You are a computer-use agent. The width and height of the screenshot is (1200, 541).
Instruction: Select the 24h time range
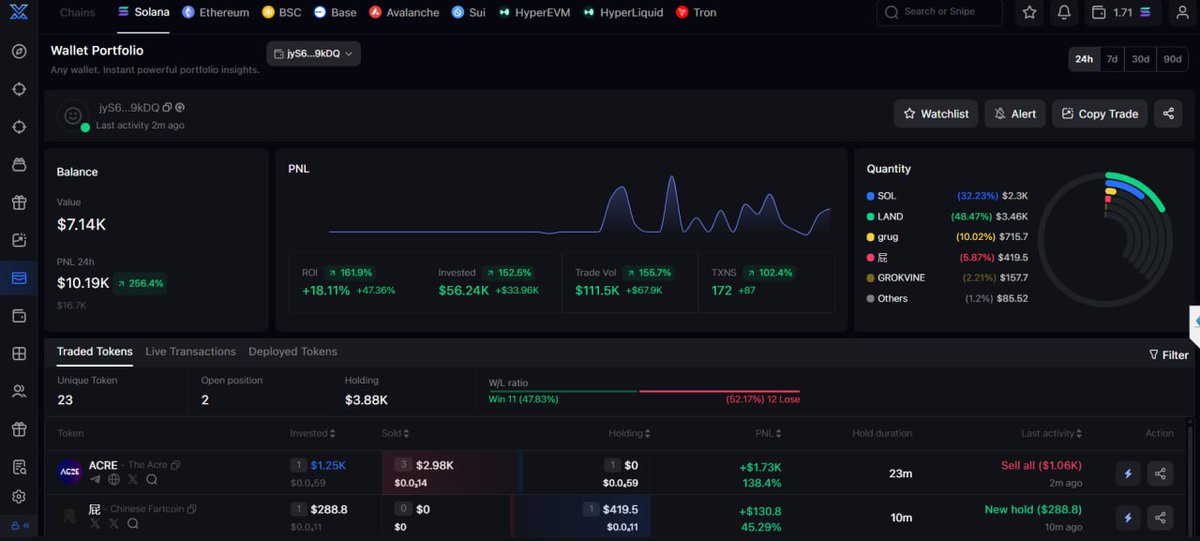1084,59
